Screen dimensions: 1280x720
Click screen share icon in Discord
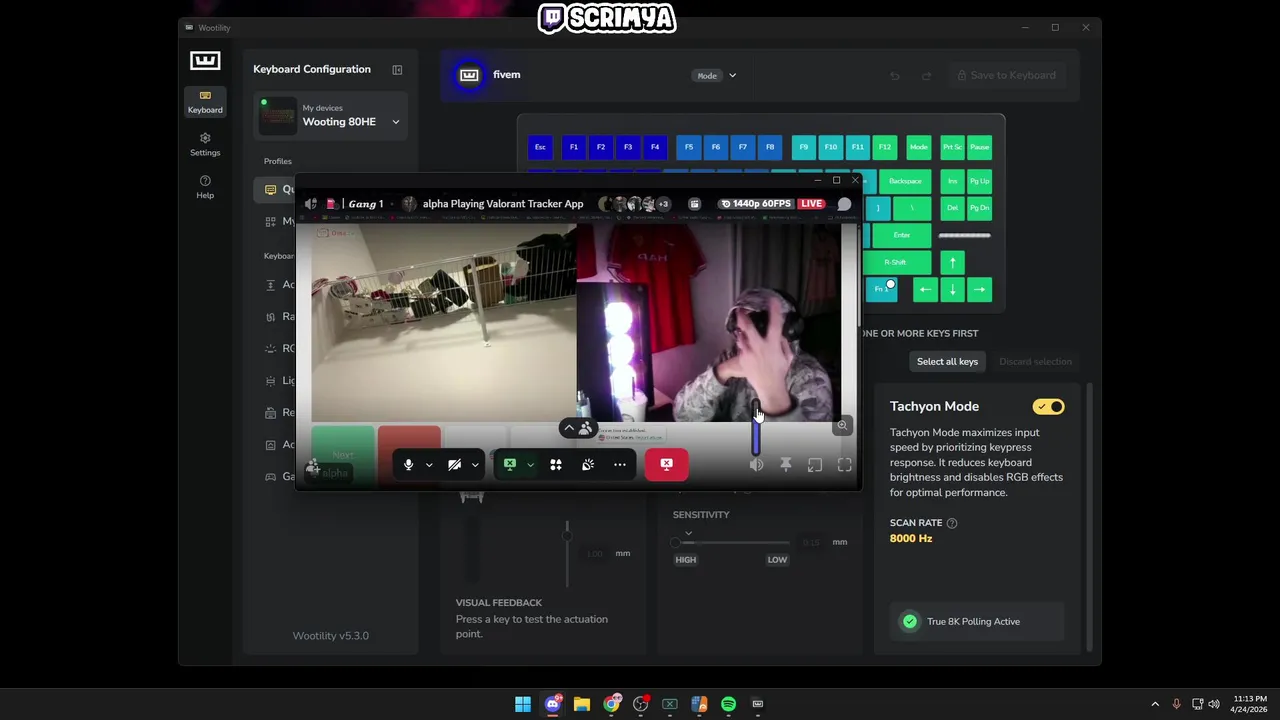509,464
